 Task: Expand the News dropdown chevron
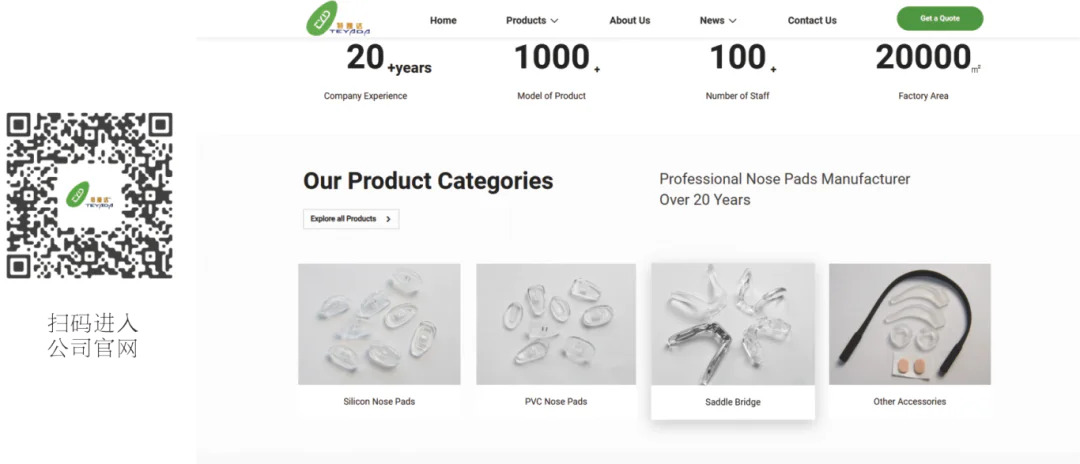tap(733, 21)
